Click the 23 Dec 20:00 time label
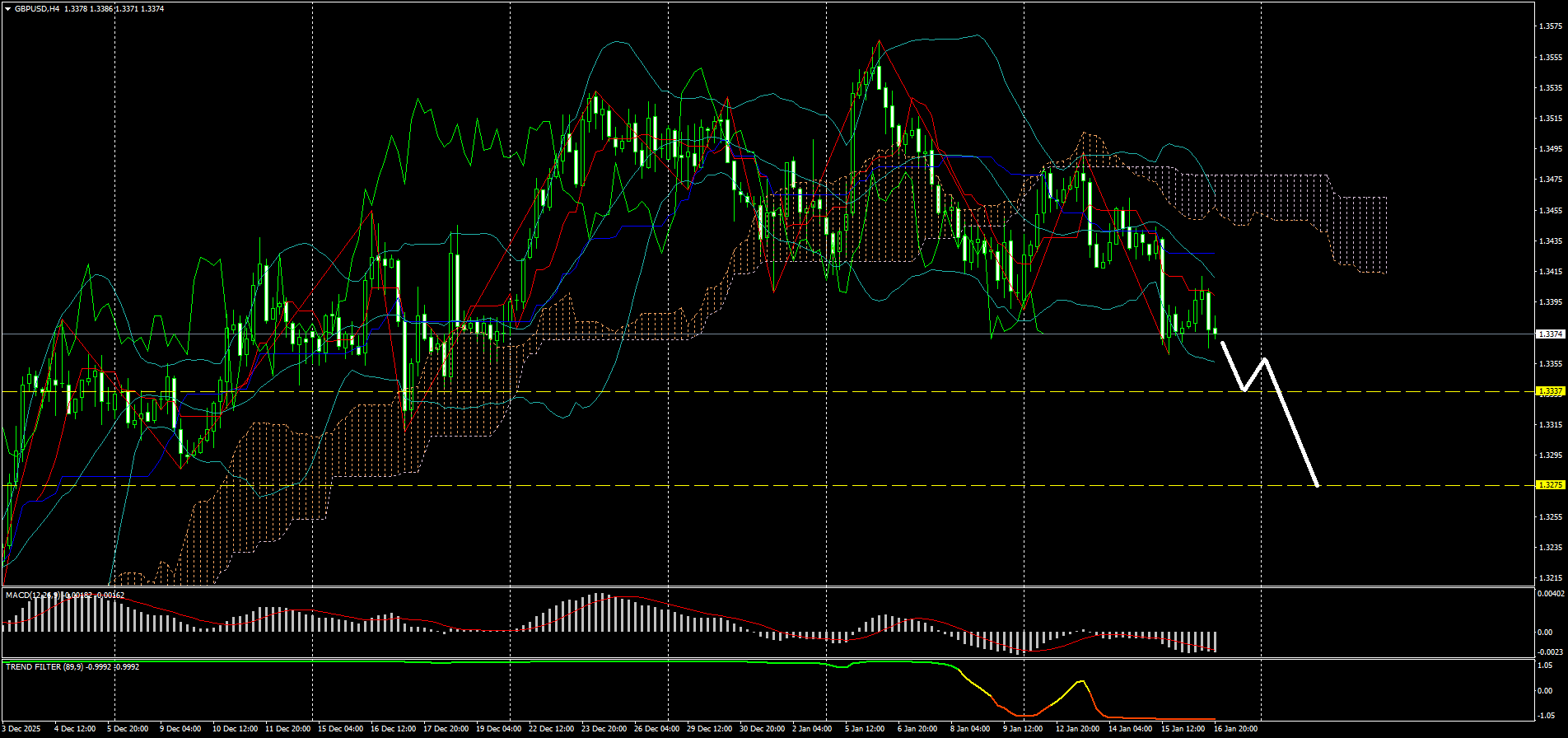The width and height of the screenshot is (1568, 738). tap(604, 729)
